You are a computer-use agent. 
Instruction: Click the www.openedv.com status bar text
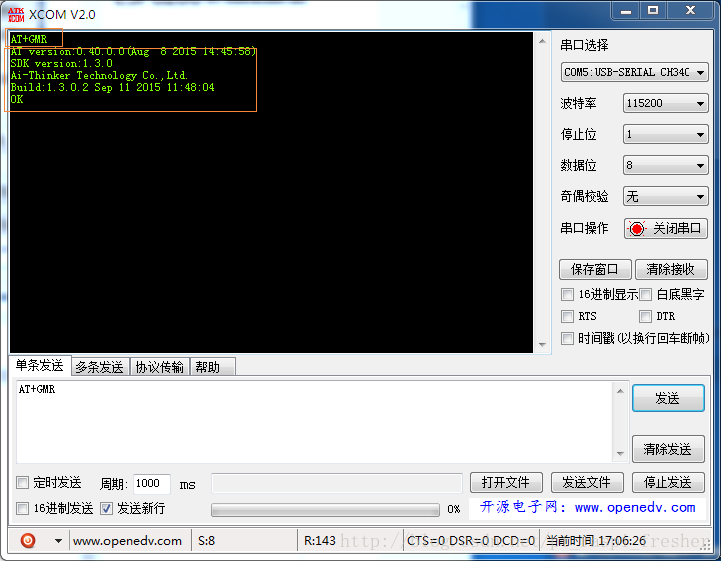127,541
